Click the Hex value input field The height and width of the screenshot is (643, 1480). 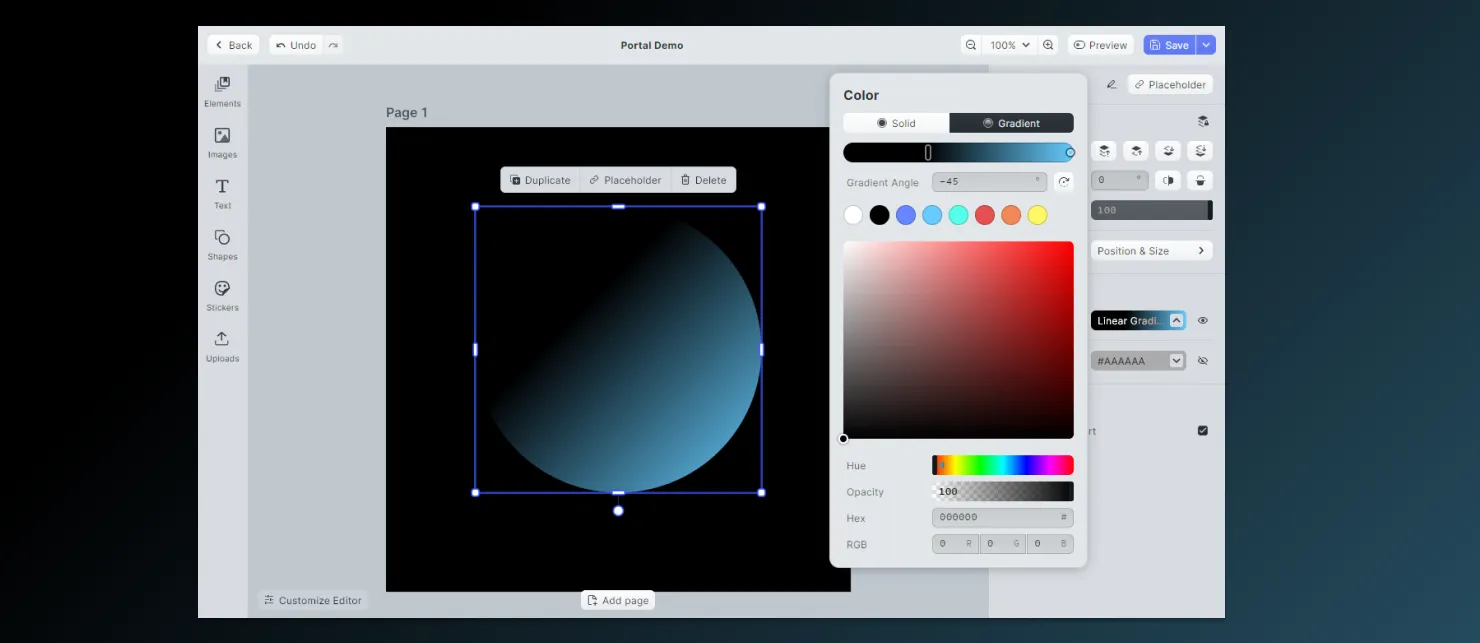coord(1003,517)
